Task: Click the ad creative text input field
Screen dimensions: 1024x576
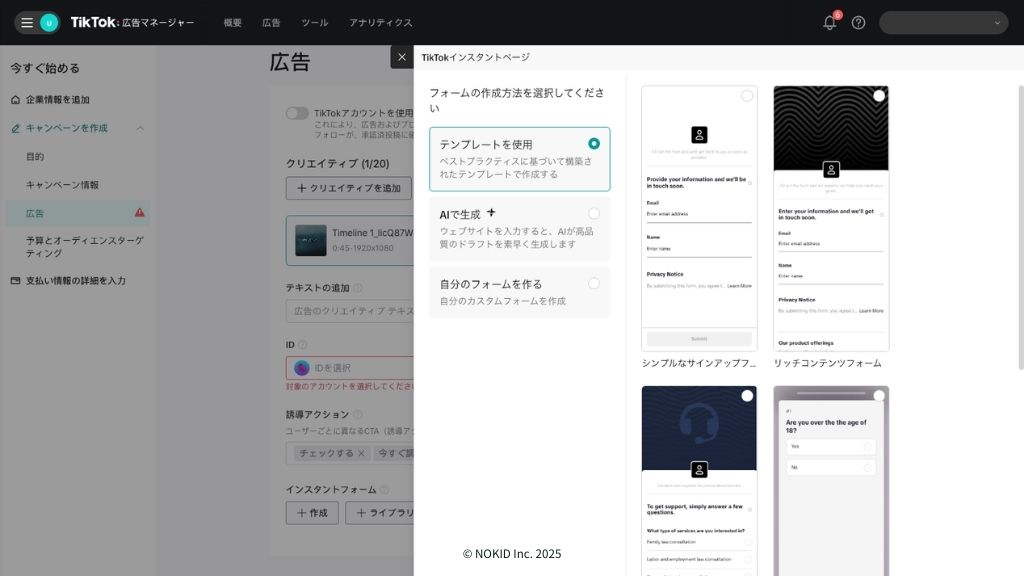Action: pyautogui.click(x=350, y=312)
